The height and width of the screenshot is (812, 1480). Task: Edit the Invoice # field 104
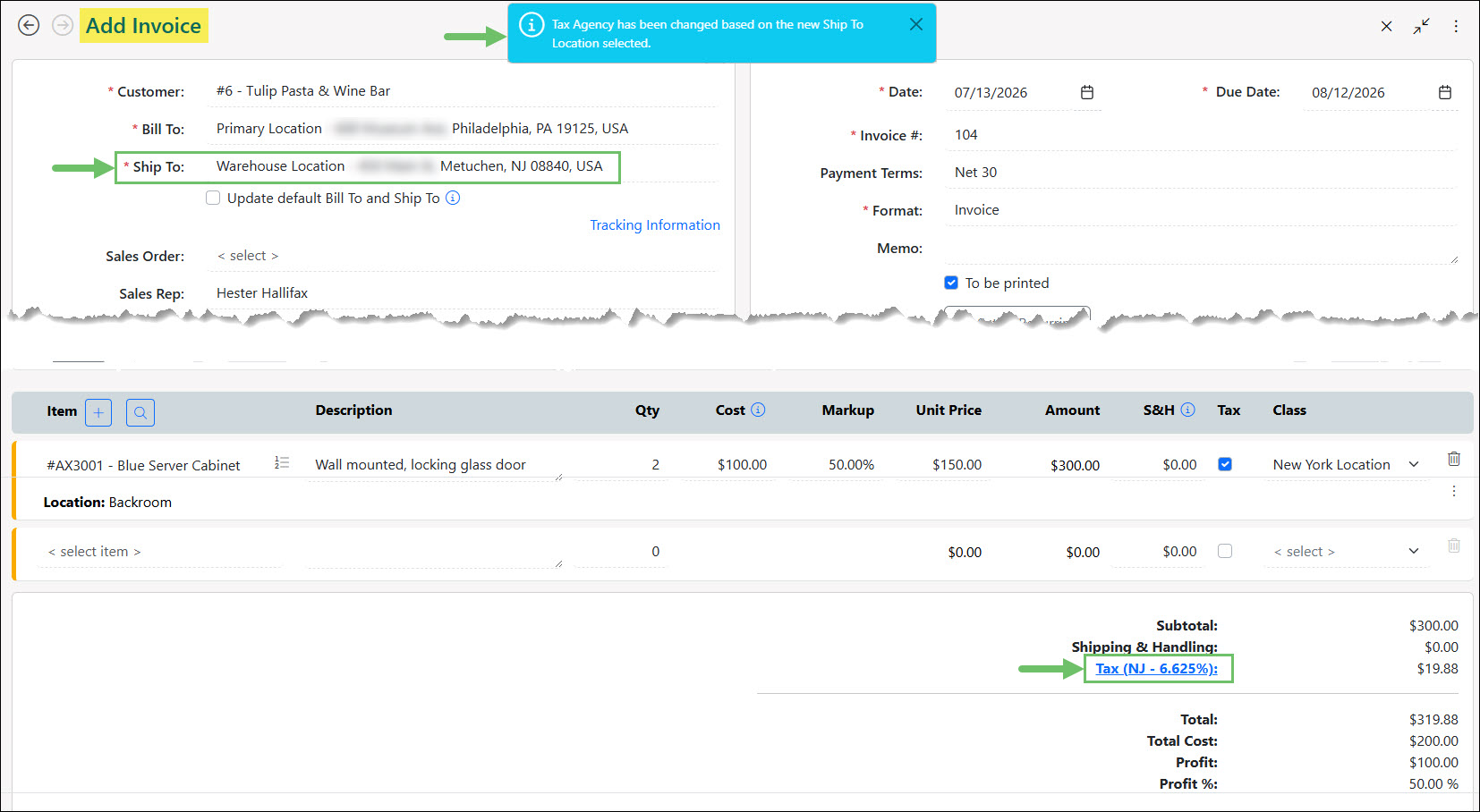(x=1202, y=135)
